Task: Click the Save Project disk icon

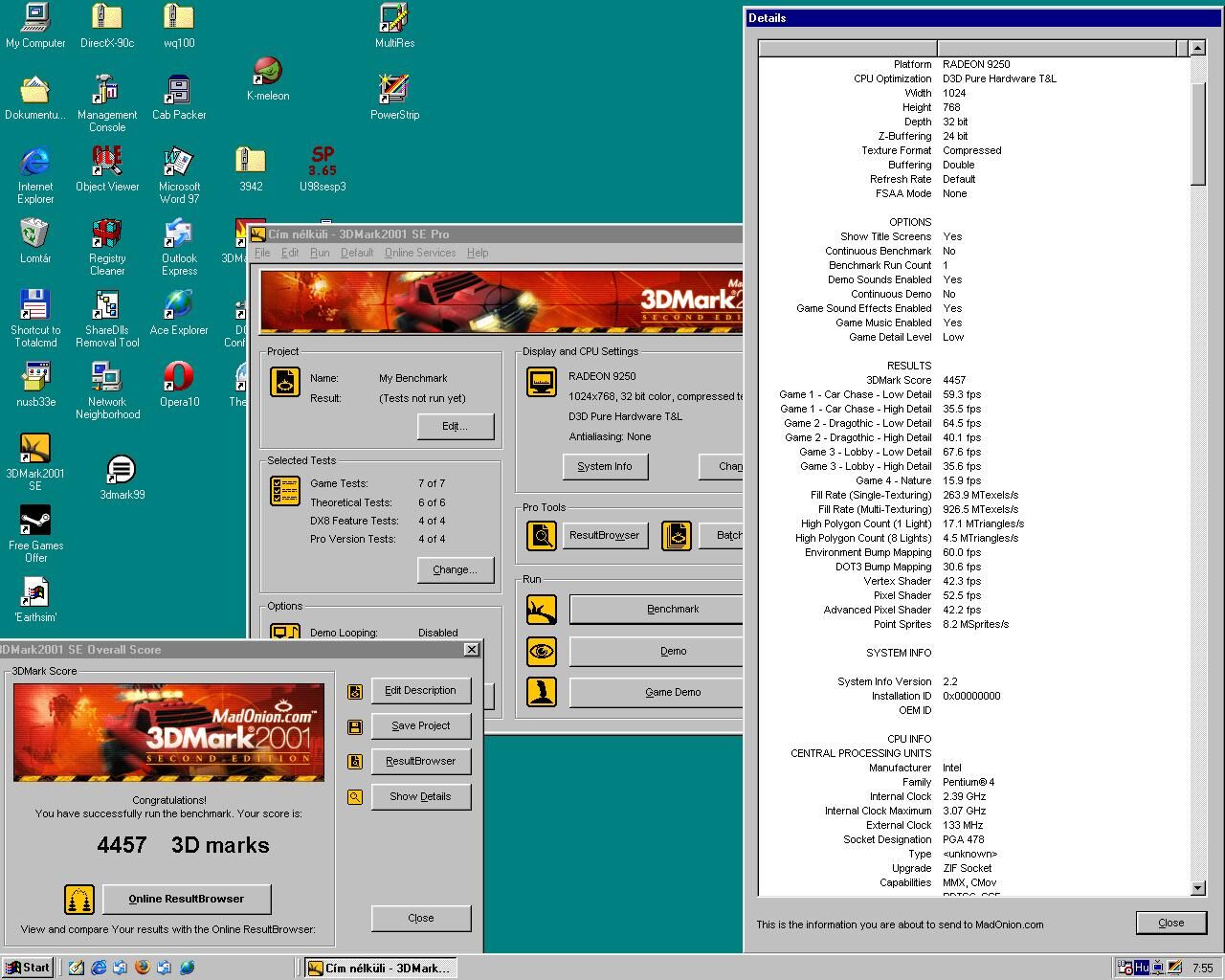Action: tap(355, 726)
